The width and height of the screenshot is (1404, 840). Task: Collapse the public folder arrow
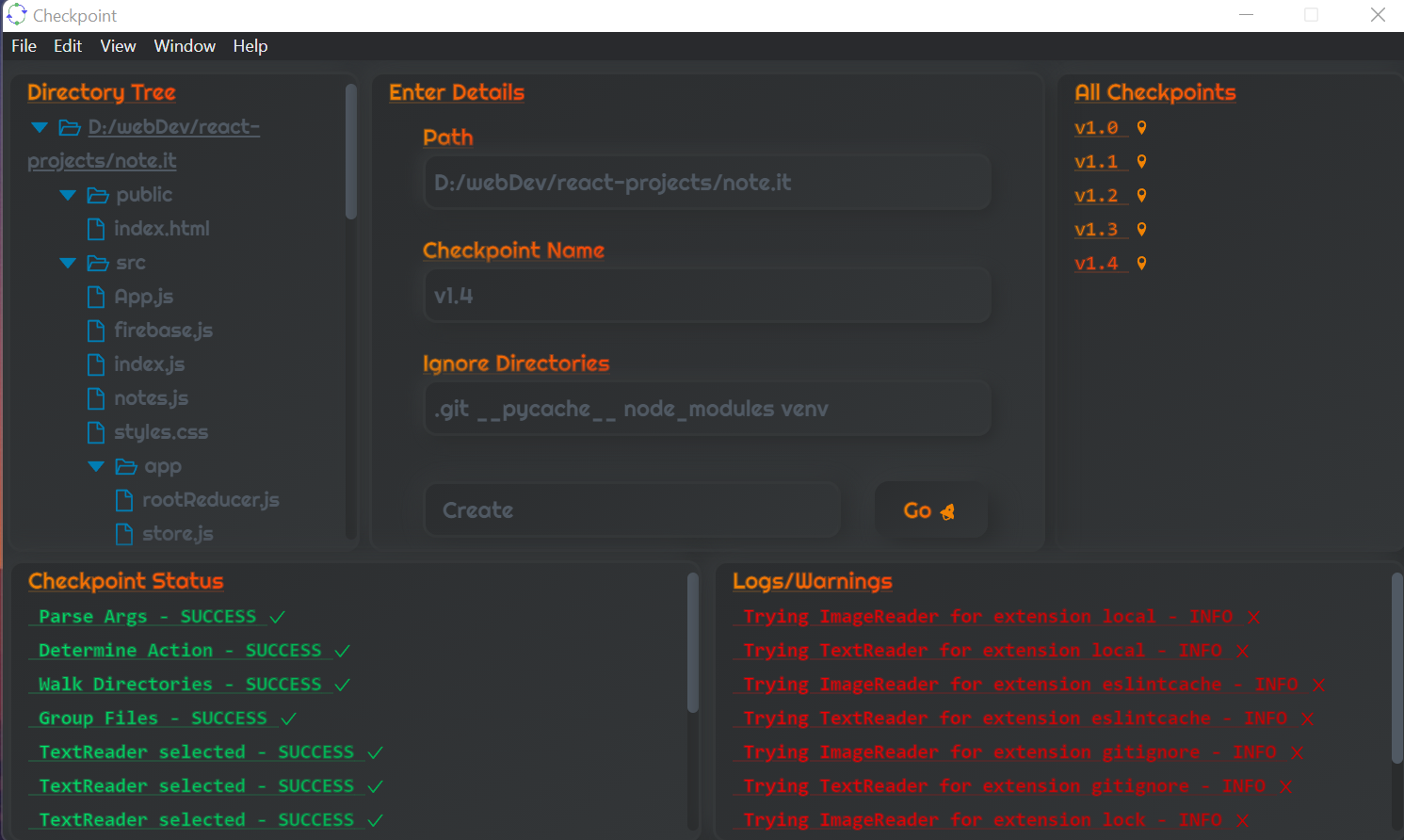click(x=68, y=195)
